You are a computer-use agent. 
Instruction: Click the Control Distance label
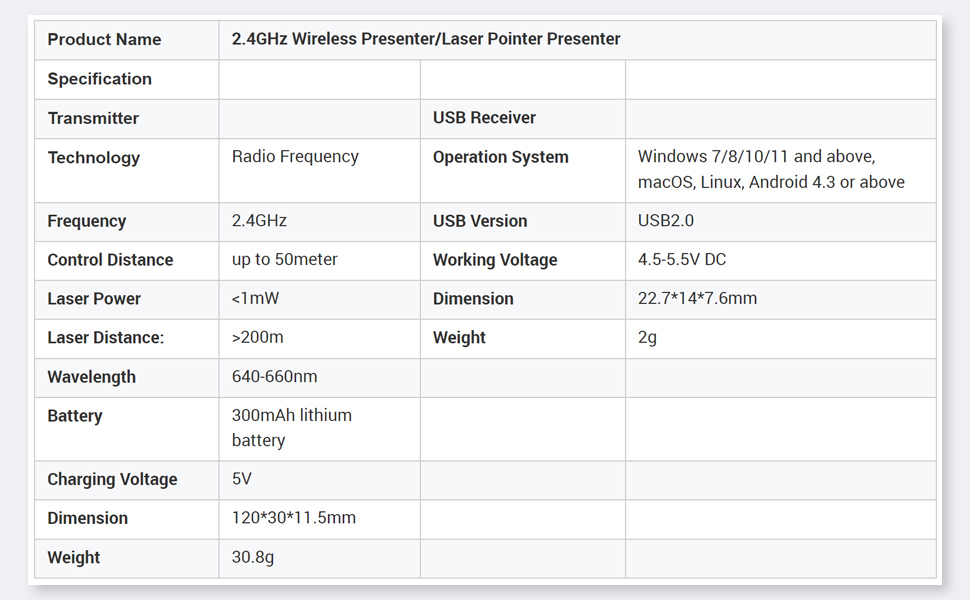[110, 260]
